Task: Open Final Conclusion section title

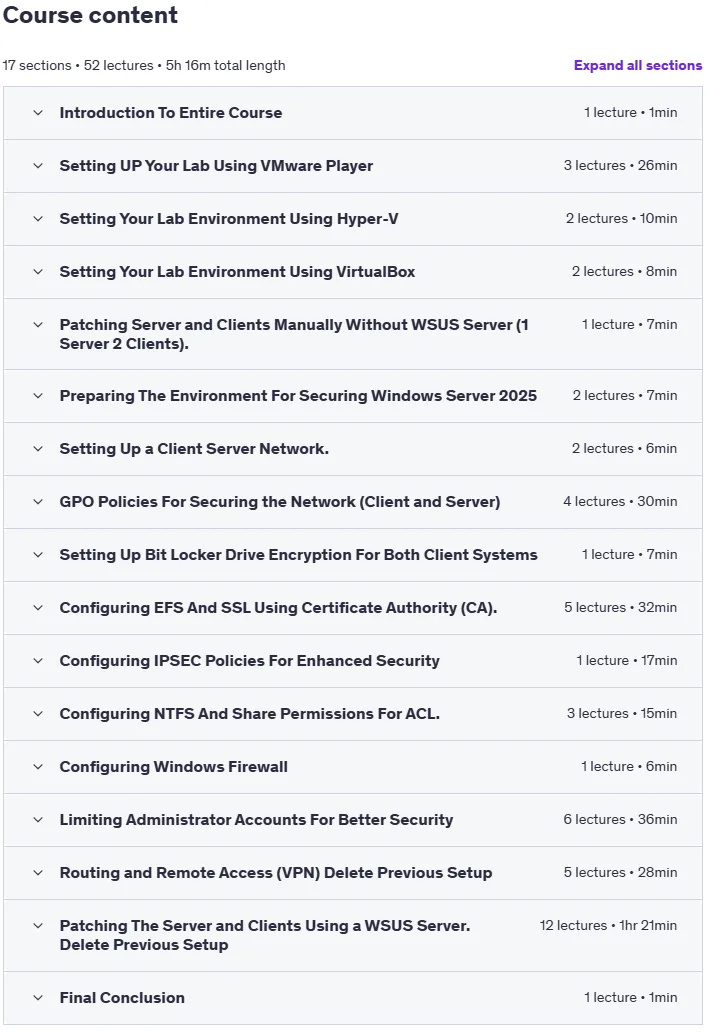Action: tap(122, 998)
